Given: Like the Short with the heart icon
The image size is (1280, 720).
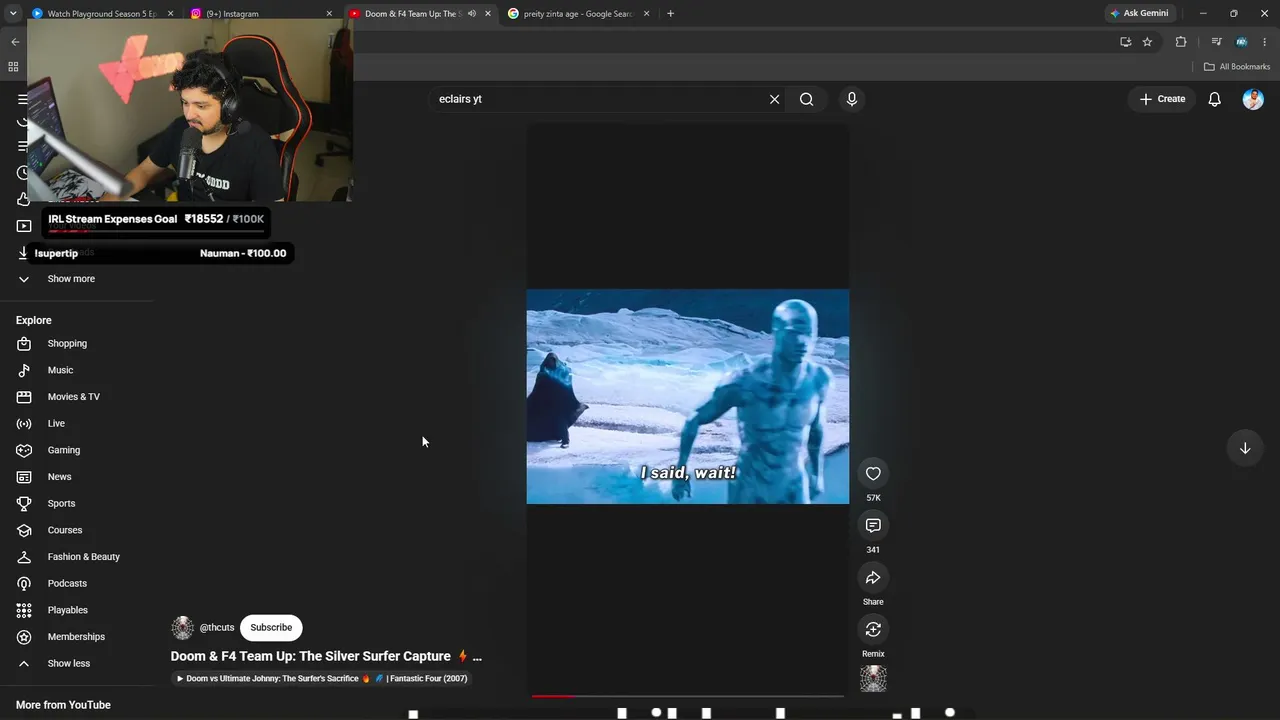Looking at the screenshot, I should coord(873,474).
